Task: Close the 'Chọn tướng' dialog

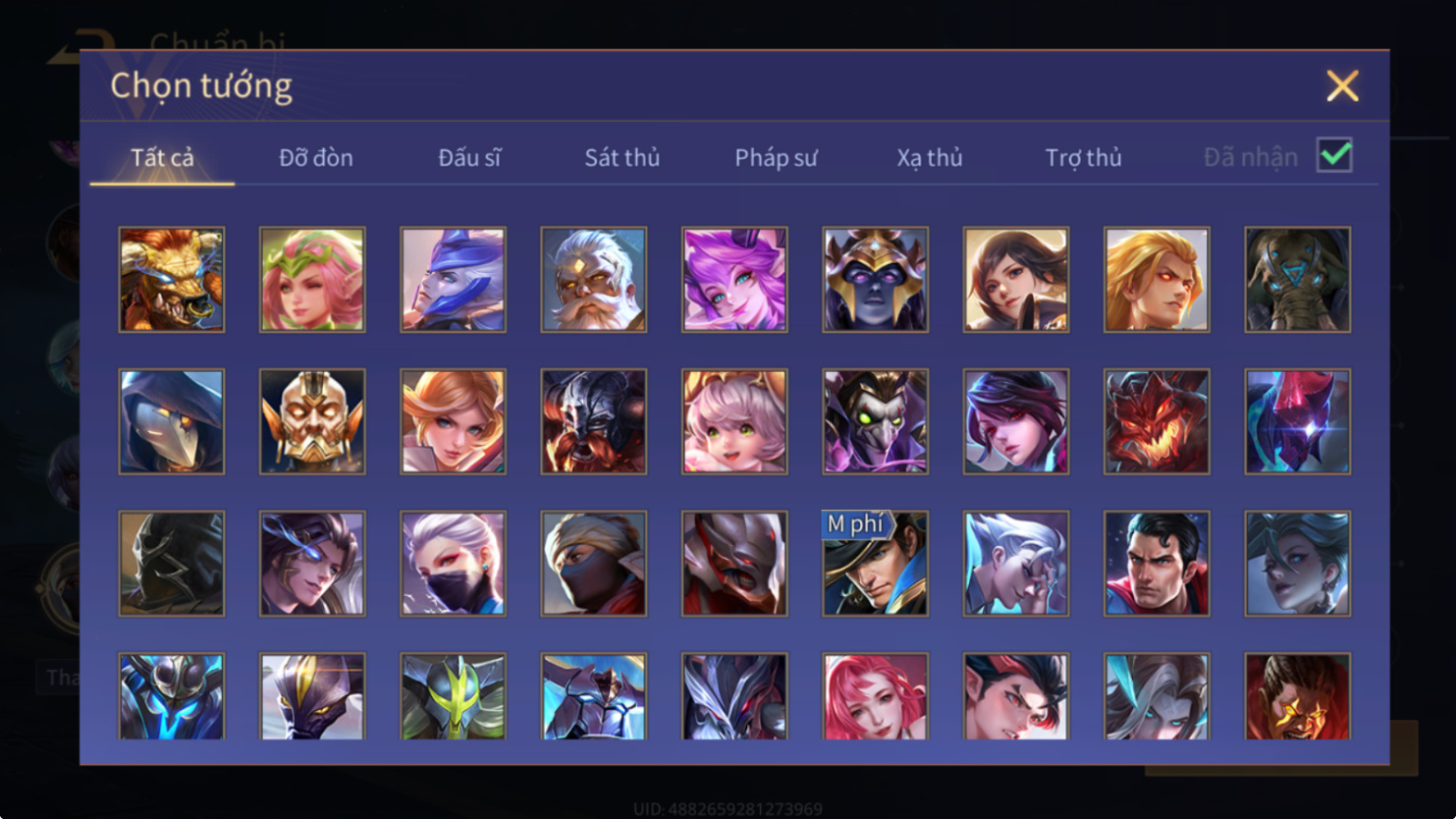Action: pyautogui.click(x=1342, y=85)
